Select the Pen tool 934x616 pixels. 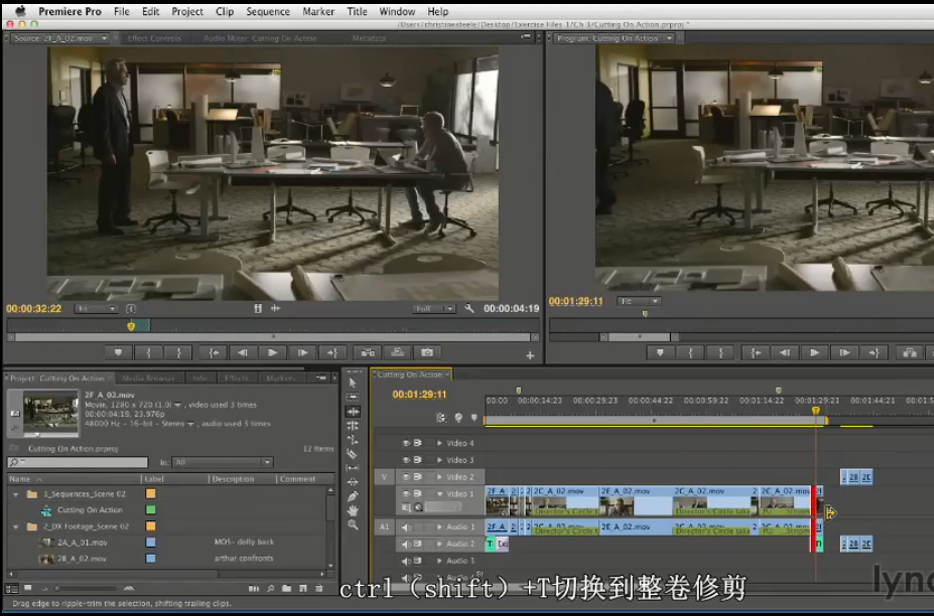pyautogui.click(x=352, y=496)
